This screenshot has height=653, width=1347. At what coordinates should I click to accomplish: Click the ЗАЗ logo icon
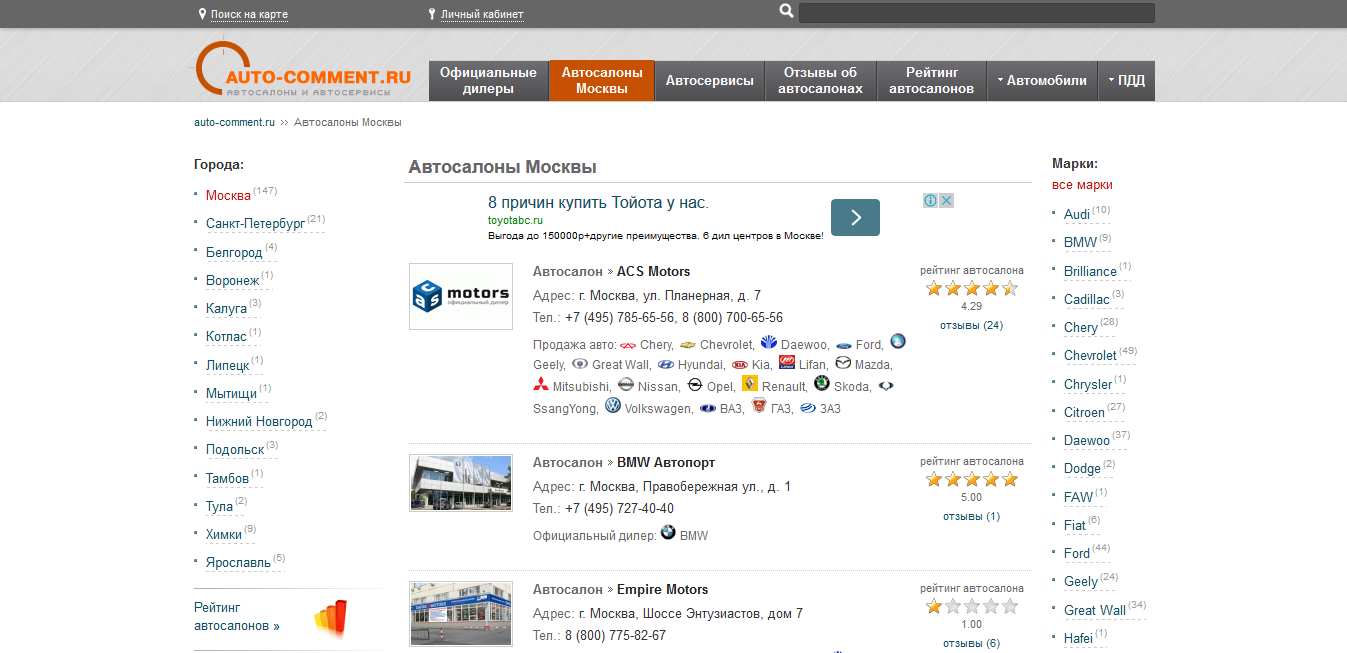[x=808, y=408]
